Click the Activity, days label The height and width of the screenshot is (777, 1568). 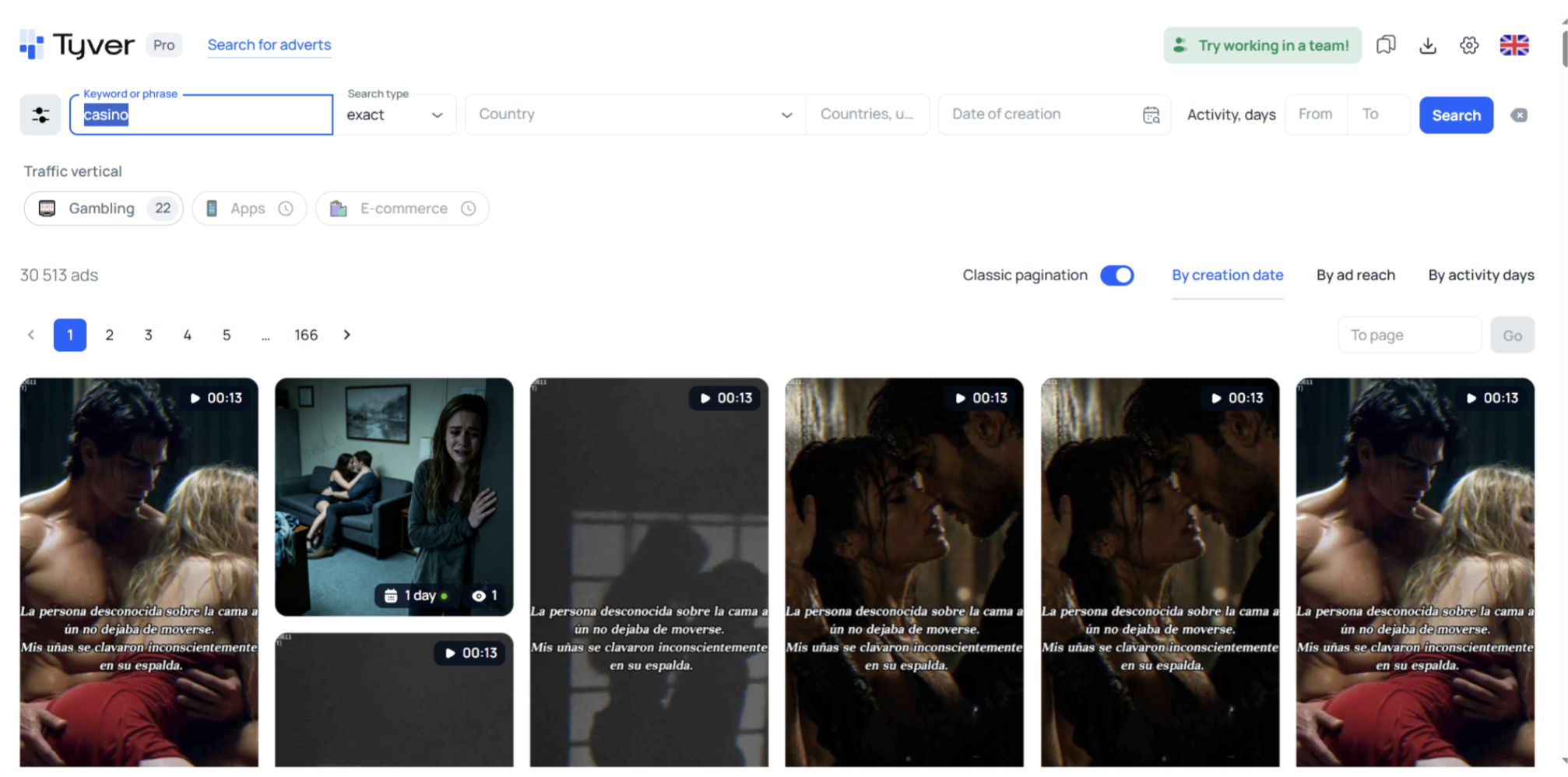[1231, 115]
